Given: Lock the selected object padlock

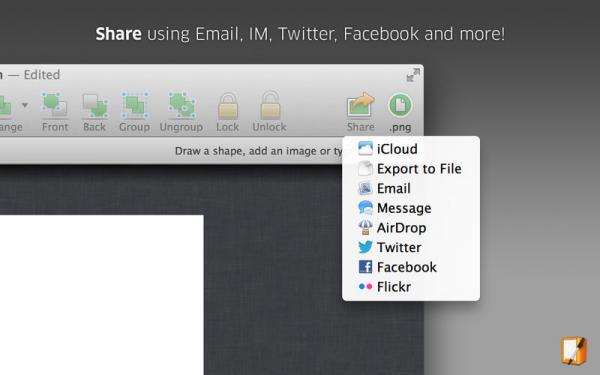Looking at the screenshot, I should (227, 106).
